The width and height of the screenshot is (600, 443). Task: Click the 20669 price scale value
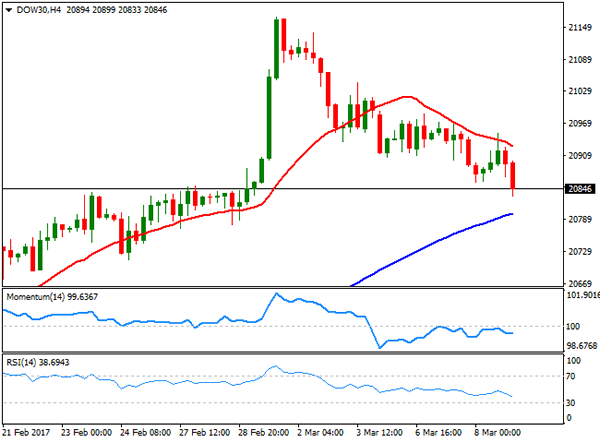point(580,283)
